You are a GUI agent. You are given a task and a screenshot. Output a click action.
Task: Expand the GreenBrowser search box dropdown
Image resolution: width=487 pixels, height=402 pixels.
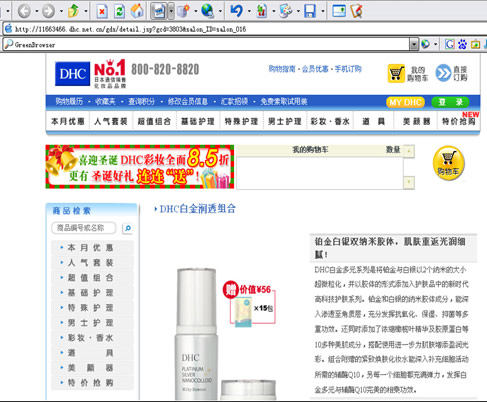413,44
